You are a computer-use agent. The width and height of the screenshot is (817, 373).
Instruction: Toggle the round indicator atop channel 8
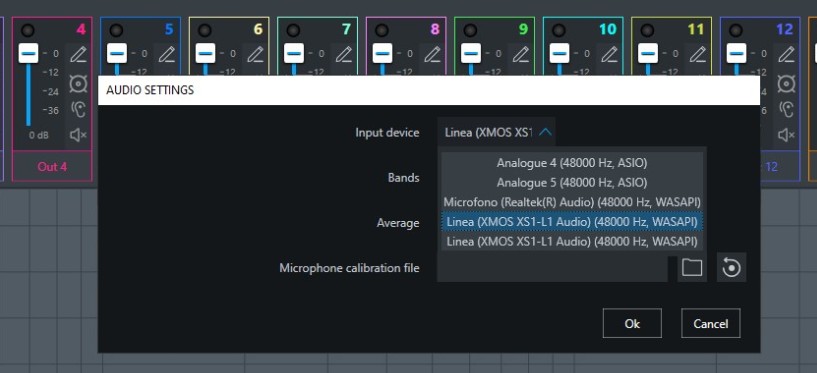coord(382,30)
